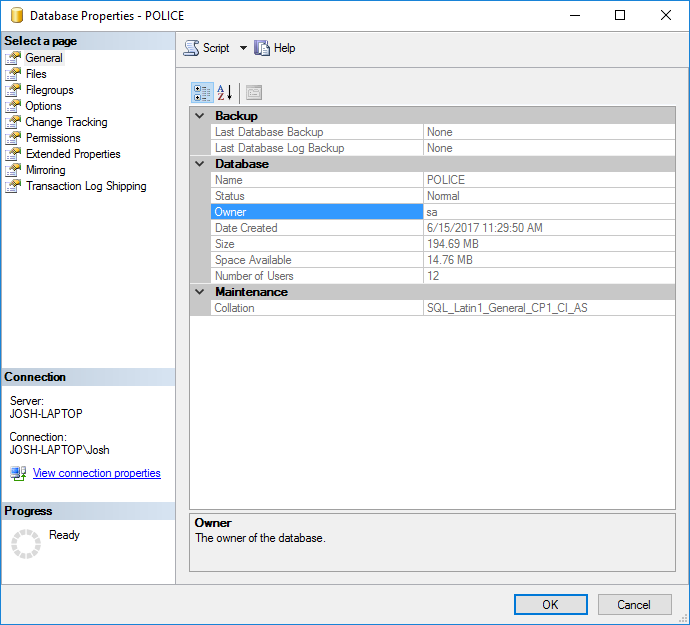
Task: Click the JOSH-LAPTOP server name
Action: 46,414
